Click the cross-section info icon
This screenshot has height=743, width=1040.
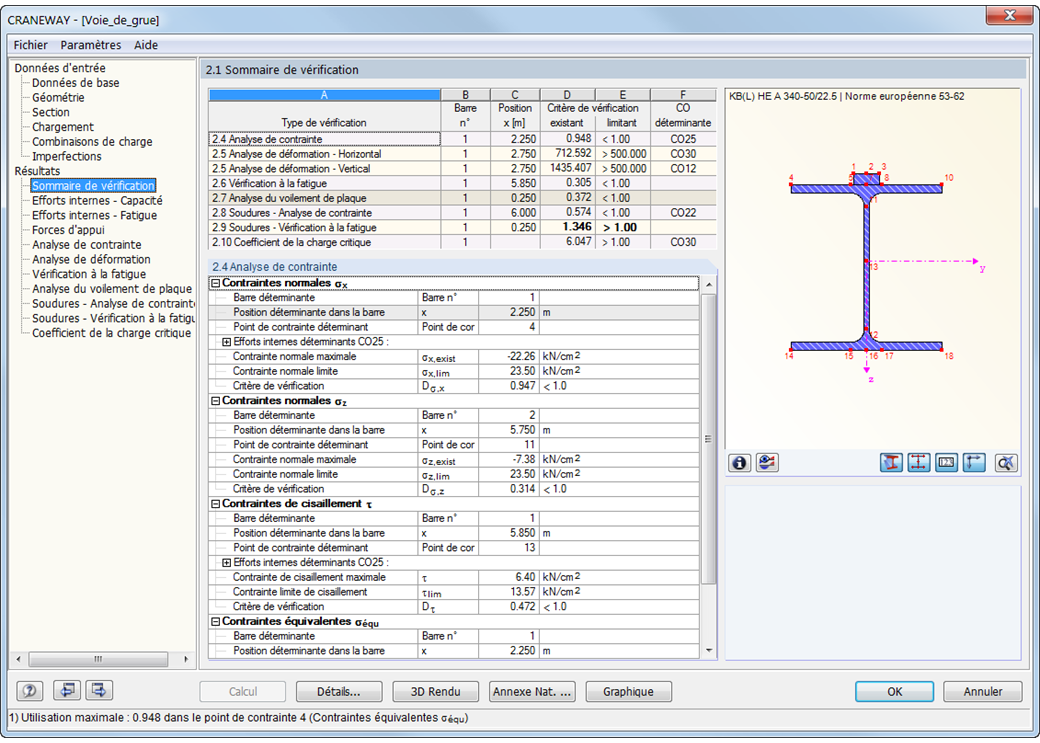740,463
